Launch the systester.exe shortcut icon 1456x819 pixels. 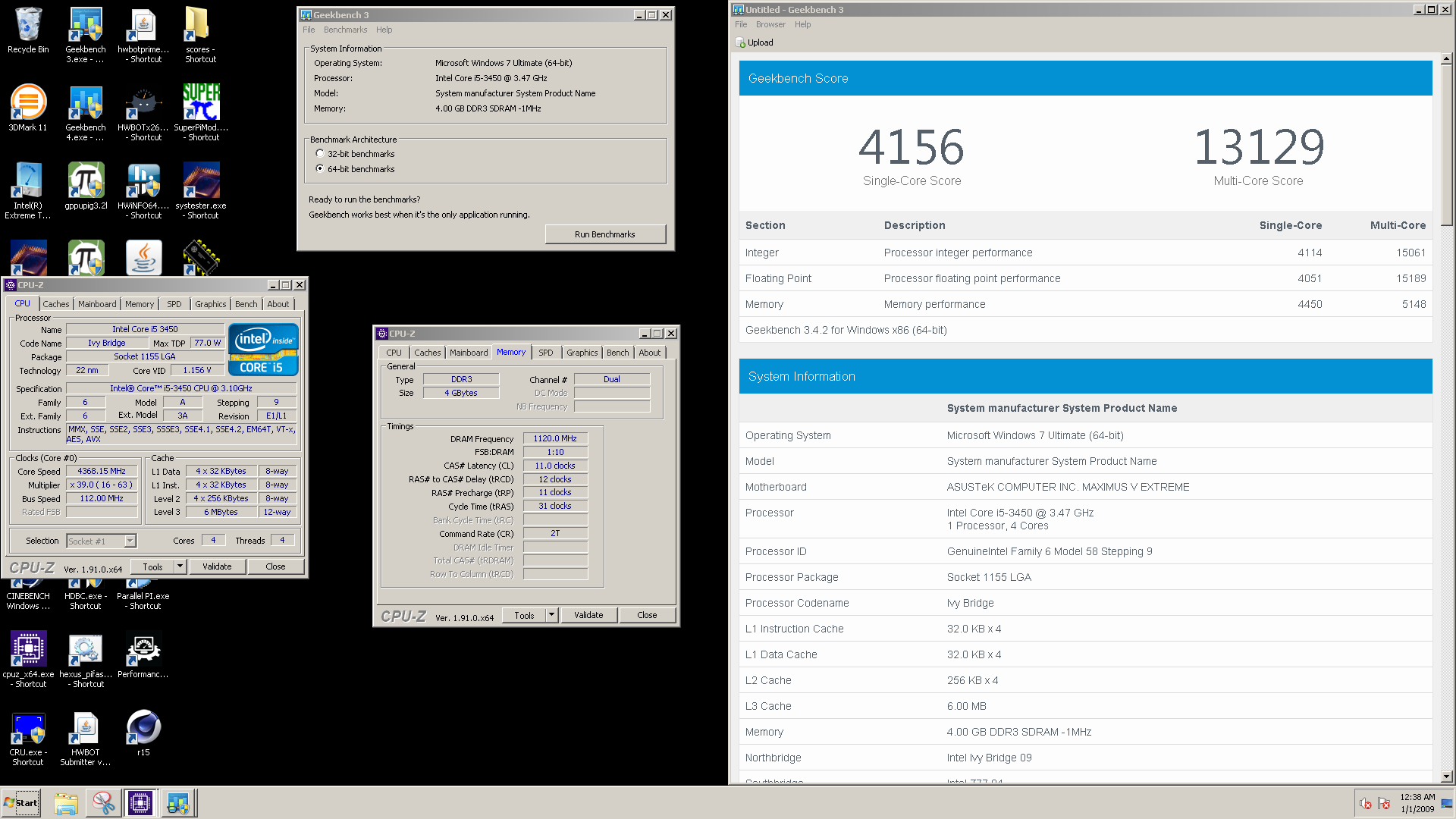201,190
